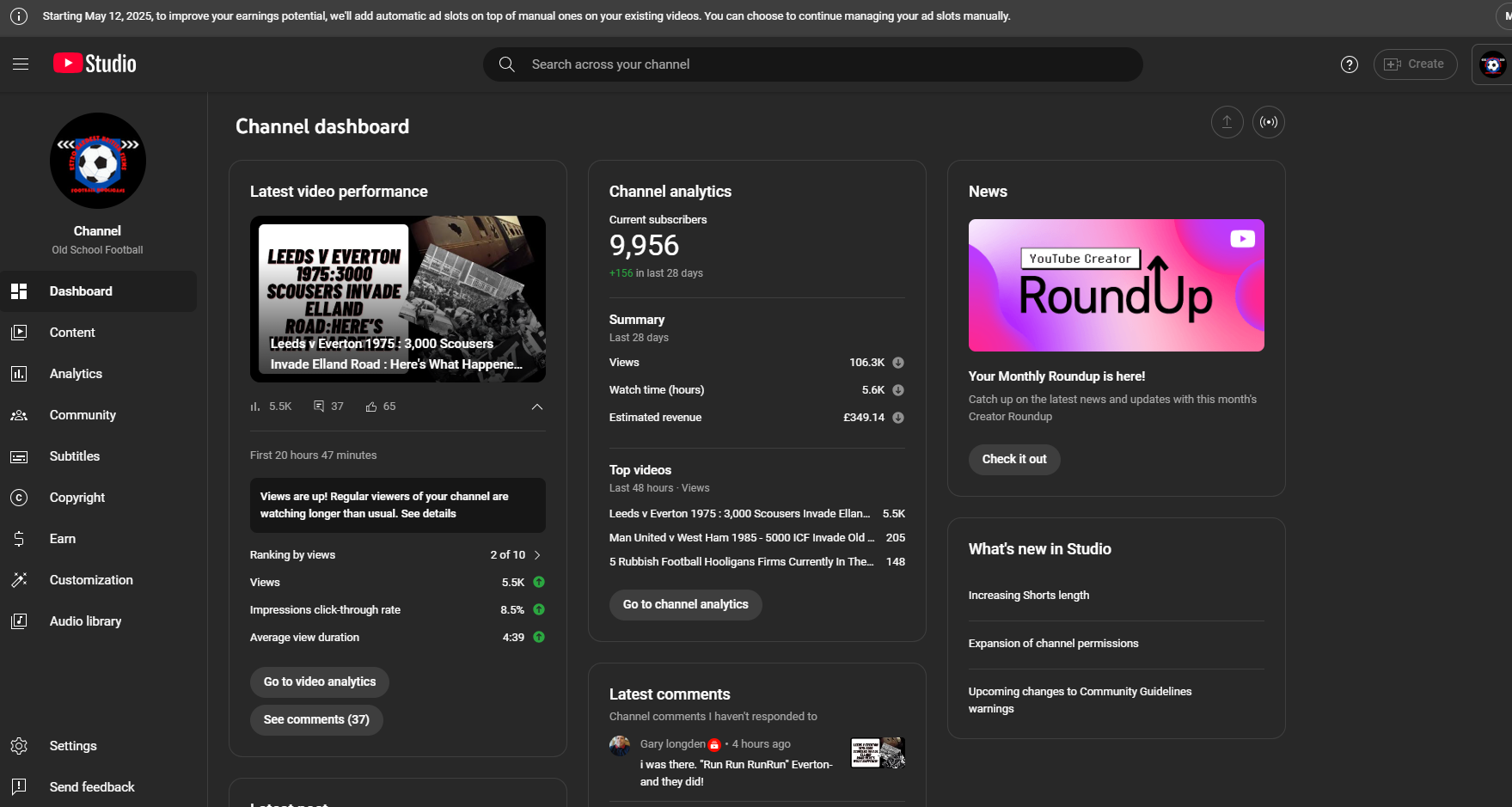Screen dimensions: 1512x807
Task: Open the help question mark icon
Action: (1350, 64)
